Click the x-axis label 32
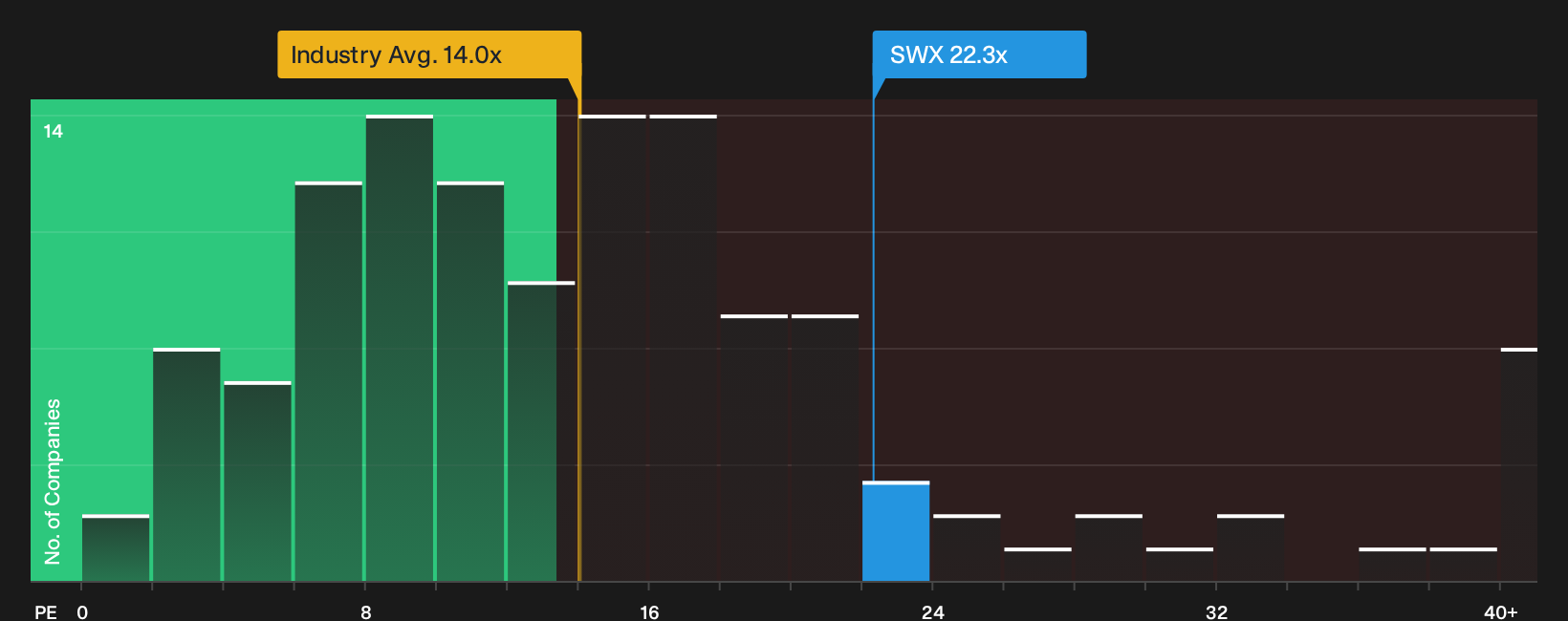Viewport: 1568px width, 621px height. click(1216, 611)
